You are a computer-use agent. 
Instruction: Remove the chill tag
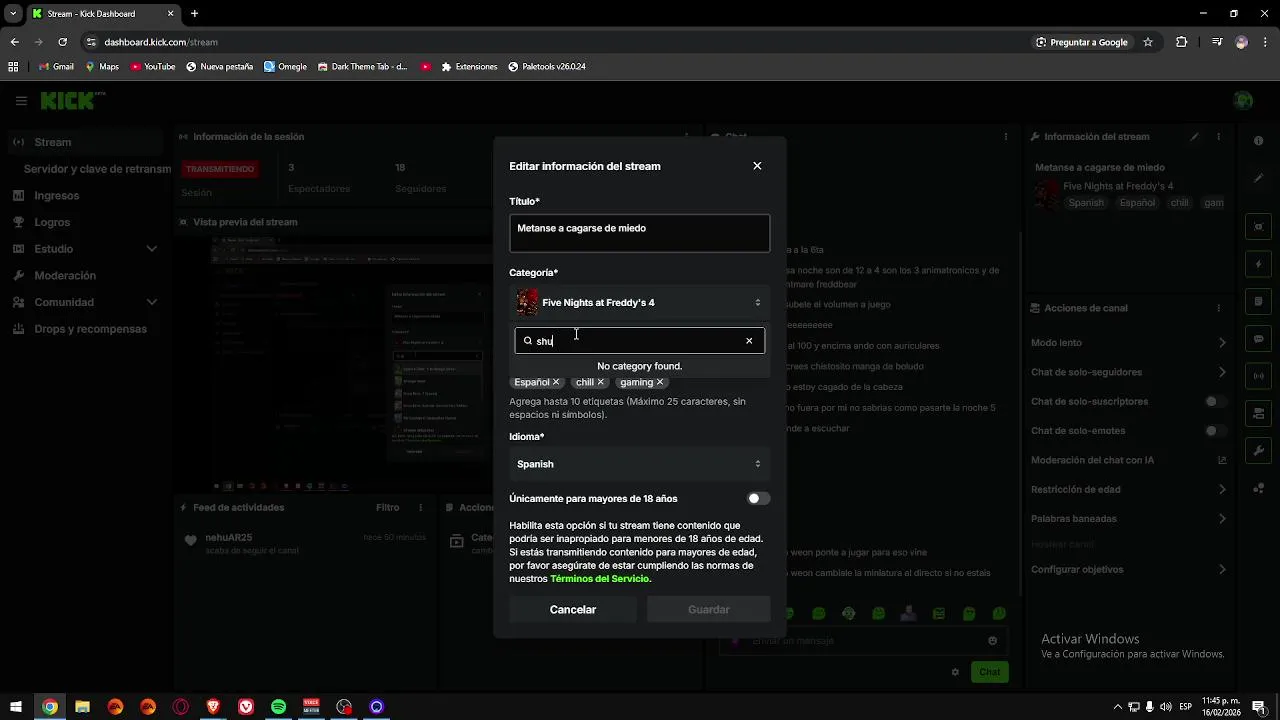(x=600, y=382)
